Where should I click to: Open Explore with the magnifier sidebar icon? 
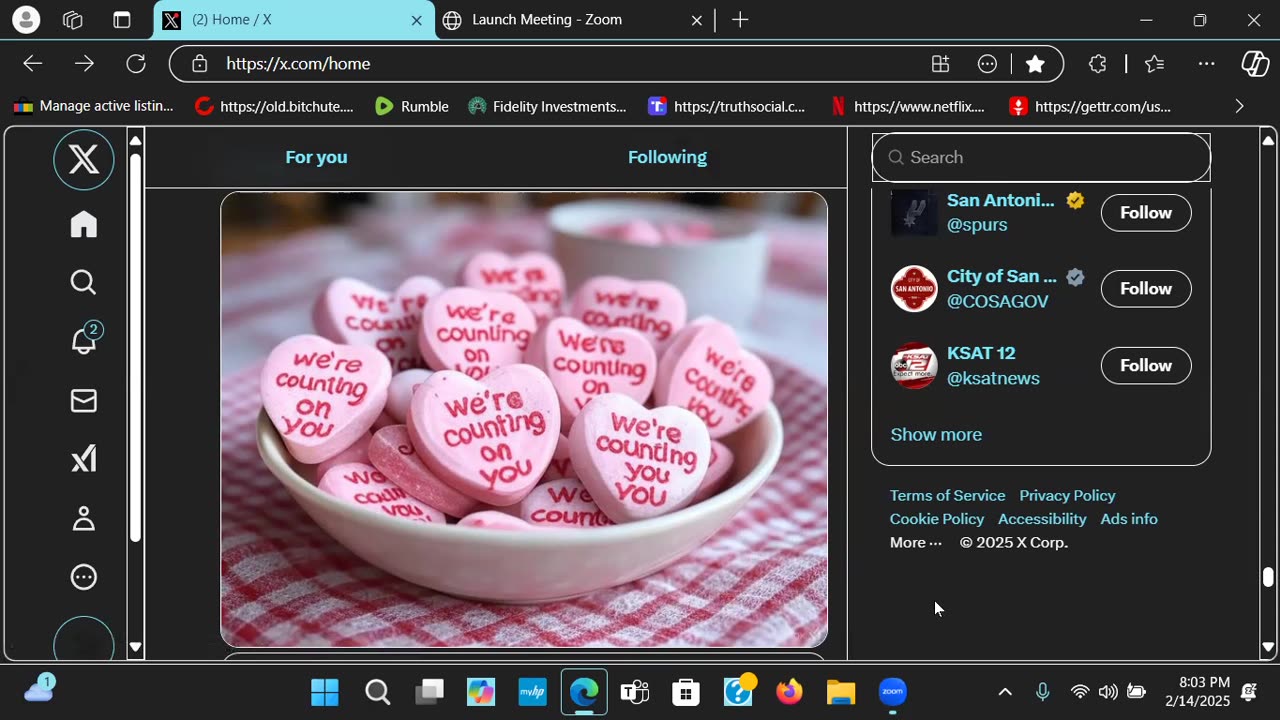click(84, 283)
